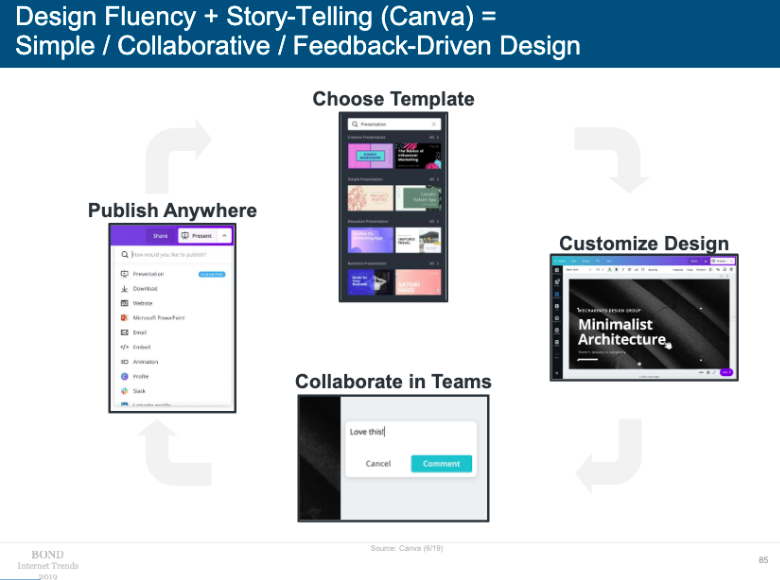Image resolution: width=780 pixels, height=580 pixels.
Task: Click the purple Share button
Action: tap(160, 236)
